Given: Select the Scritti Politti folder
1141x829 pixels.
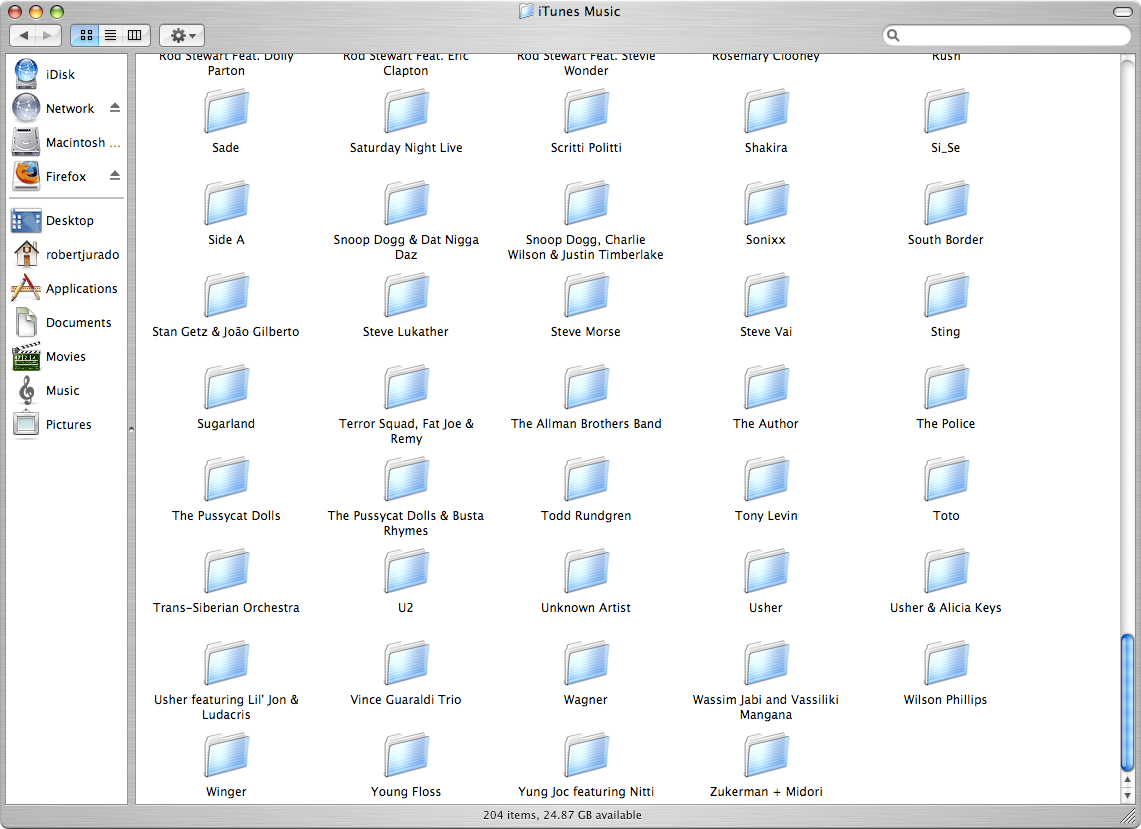Looking at the screenshot, I should coord(586,111).
